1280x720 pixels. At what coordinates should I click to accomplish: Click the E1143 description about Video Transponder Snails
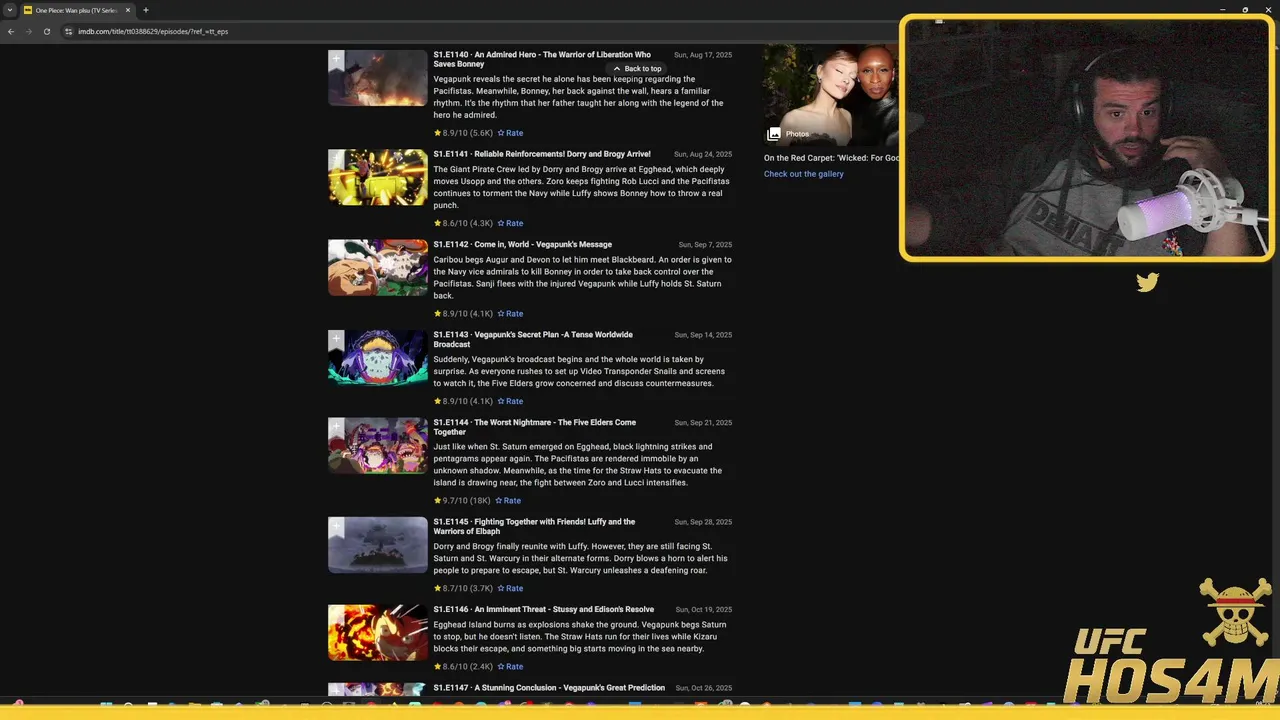pyautogui.click(x=579, y=371)
